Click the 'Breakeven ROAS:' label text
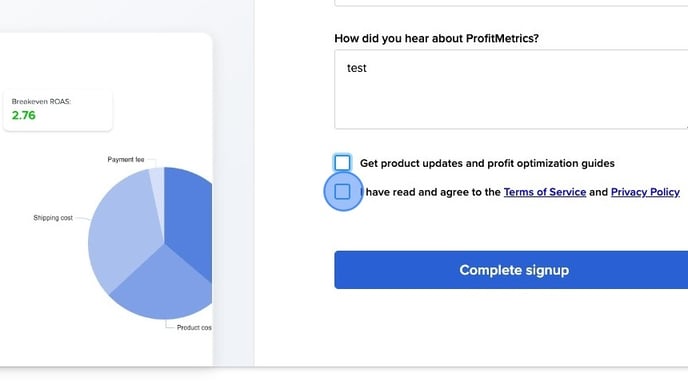 (41, 101)
